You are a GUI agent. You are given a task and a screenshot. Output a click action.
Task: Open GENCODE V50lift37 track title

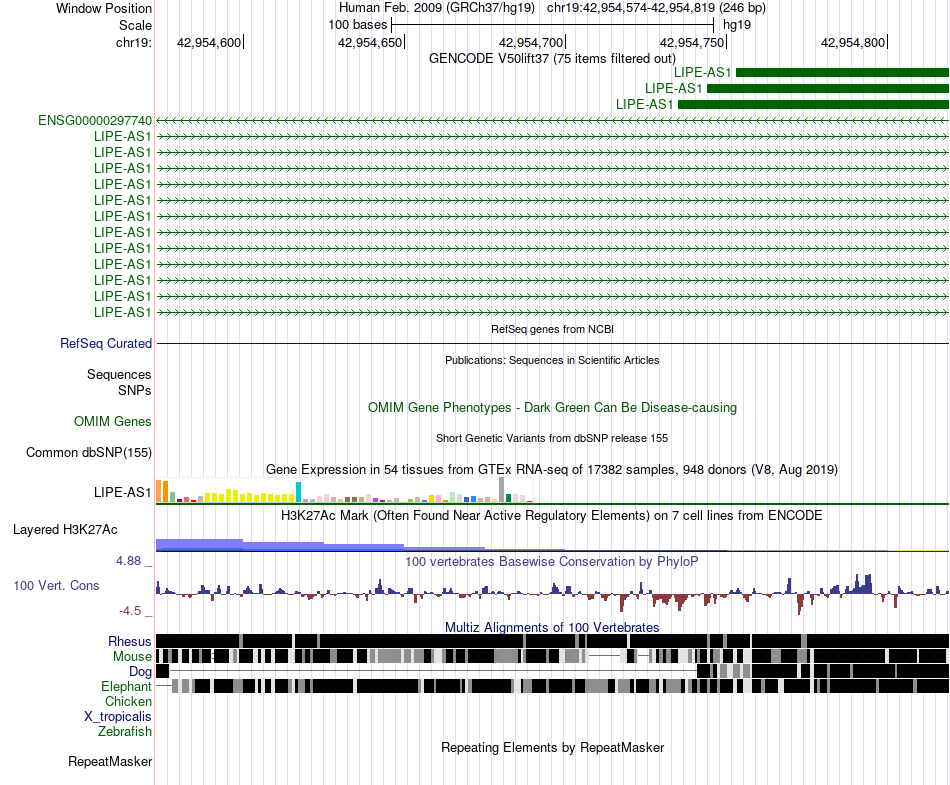[552, 58]
